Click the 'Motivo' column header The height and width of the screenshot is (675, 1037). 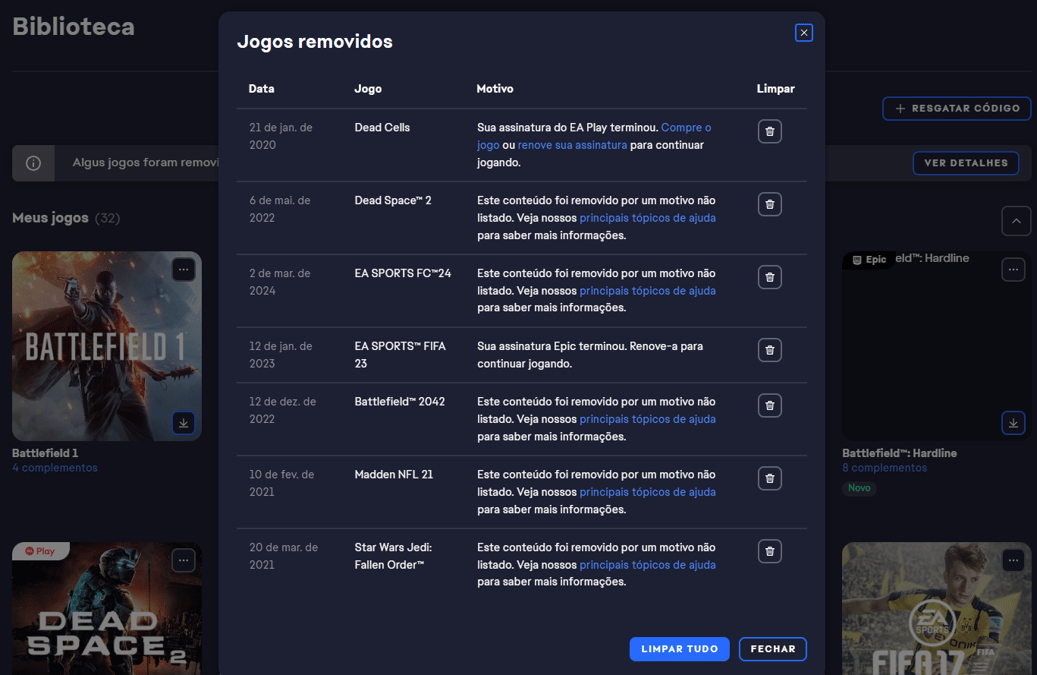495,89
